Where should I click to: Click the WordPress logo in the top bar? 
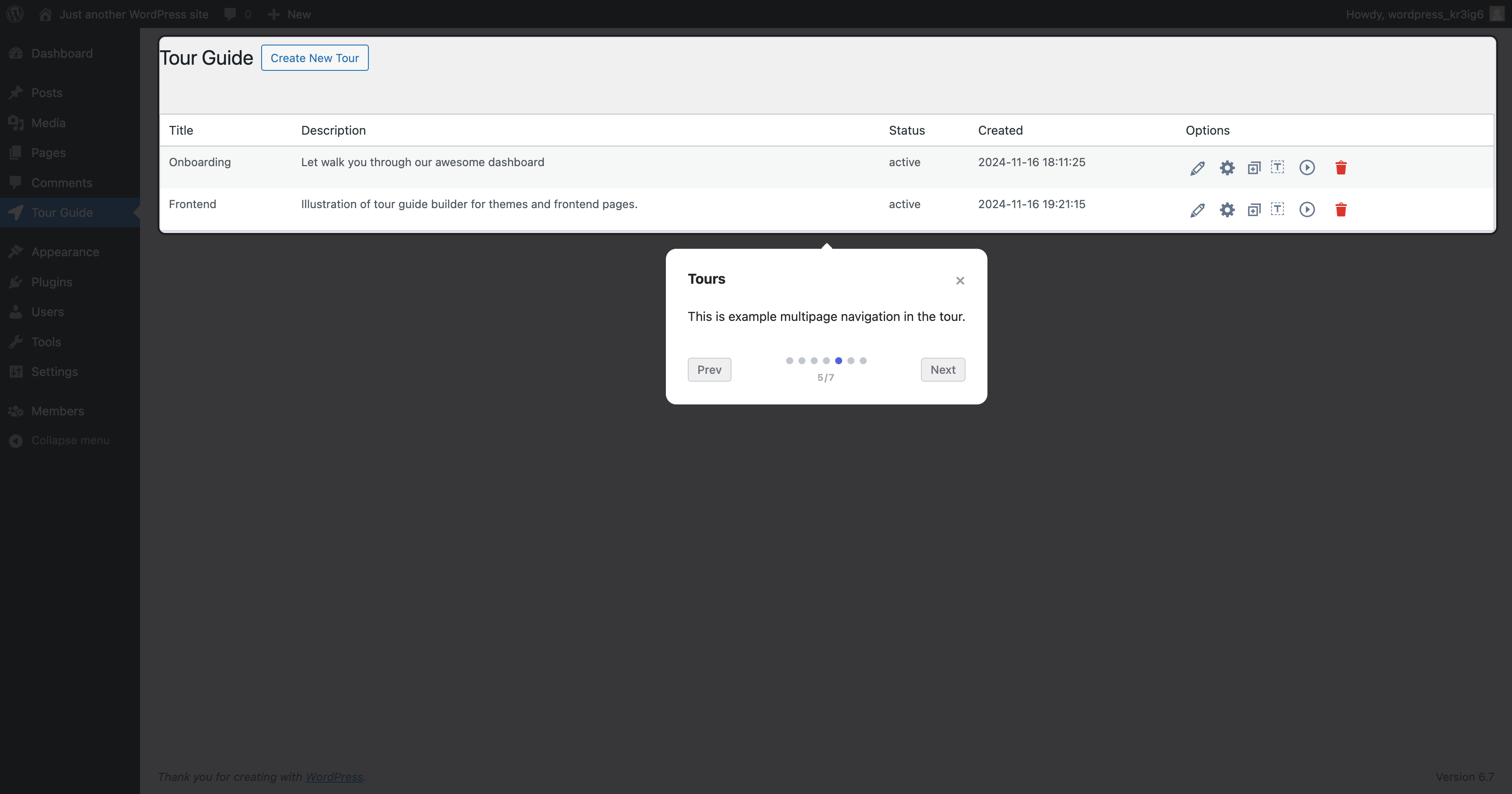15,14
